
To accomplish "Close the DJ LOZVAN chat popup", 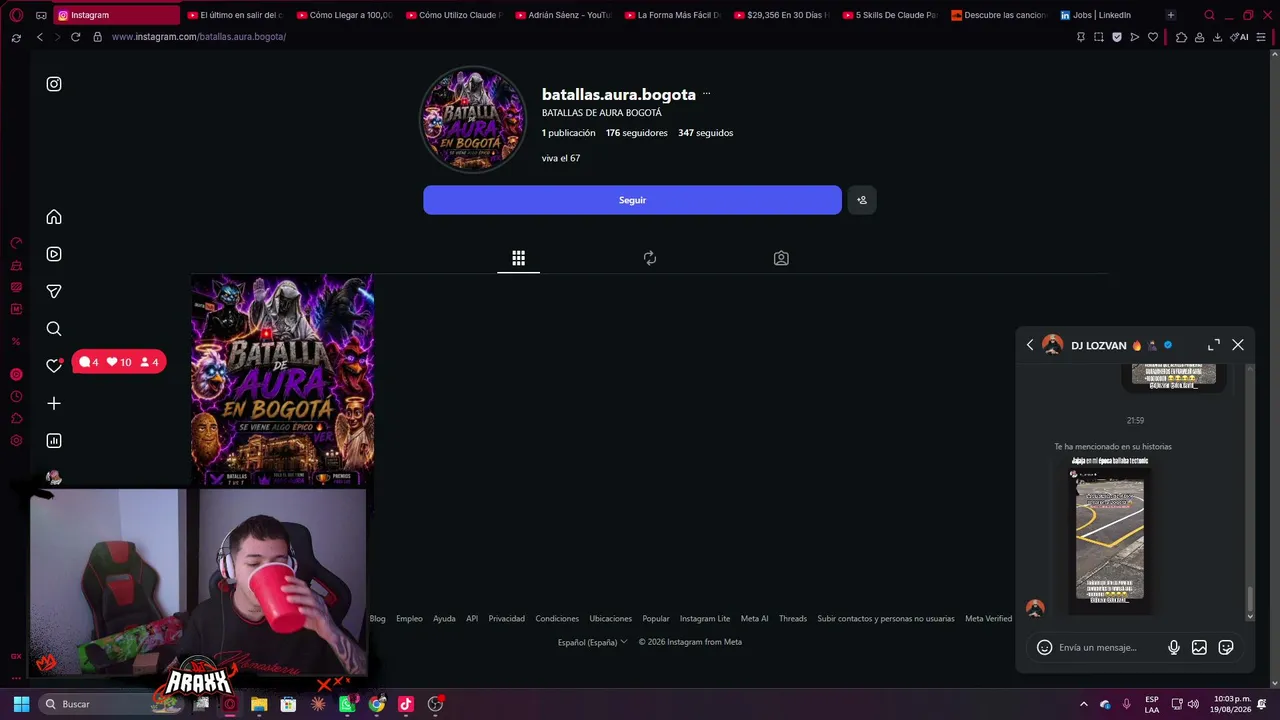I will coord(1238,345).
